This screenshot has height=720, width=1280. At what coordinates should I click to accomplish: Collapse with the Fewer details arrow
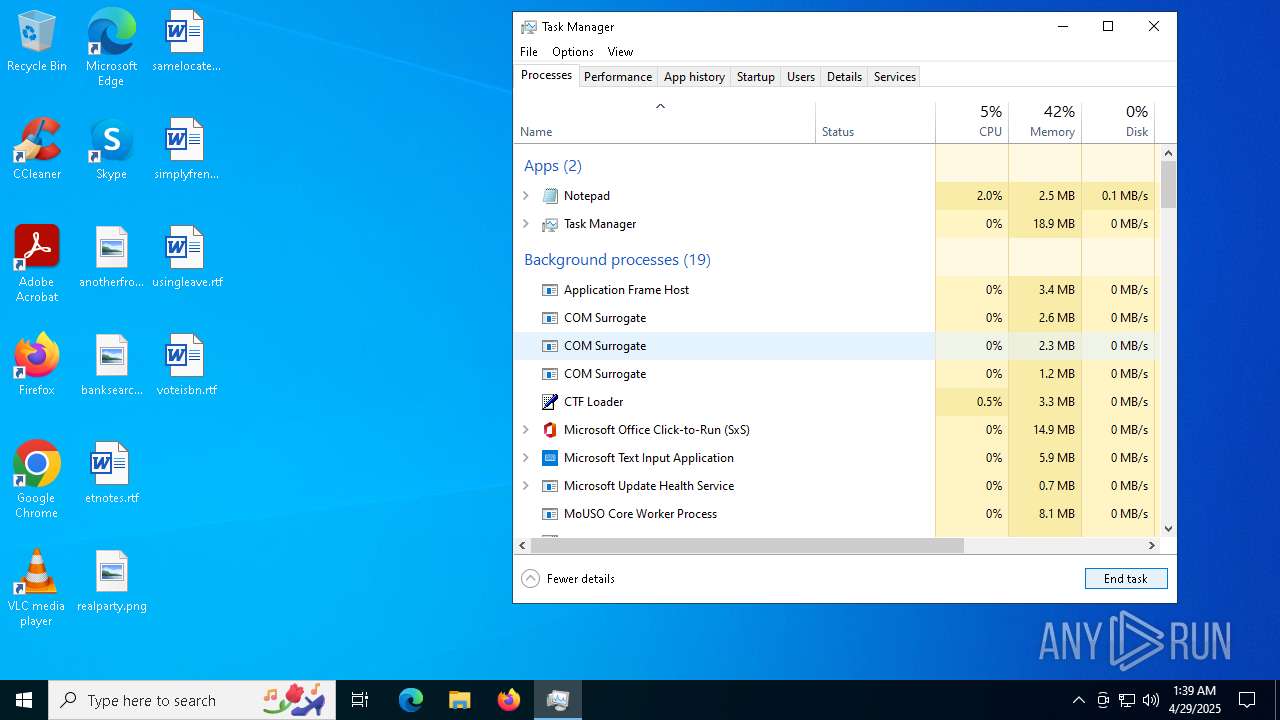click(x=531, y=579)
